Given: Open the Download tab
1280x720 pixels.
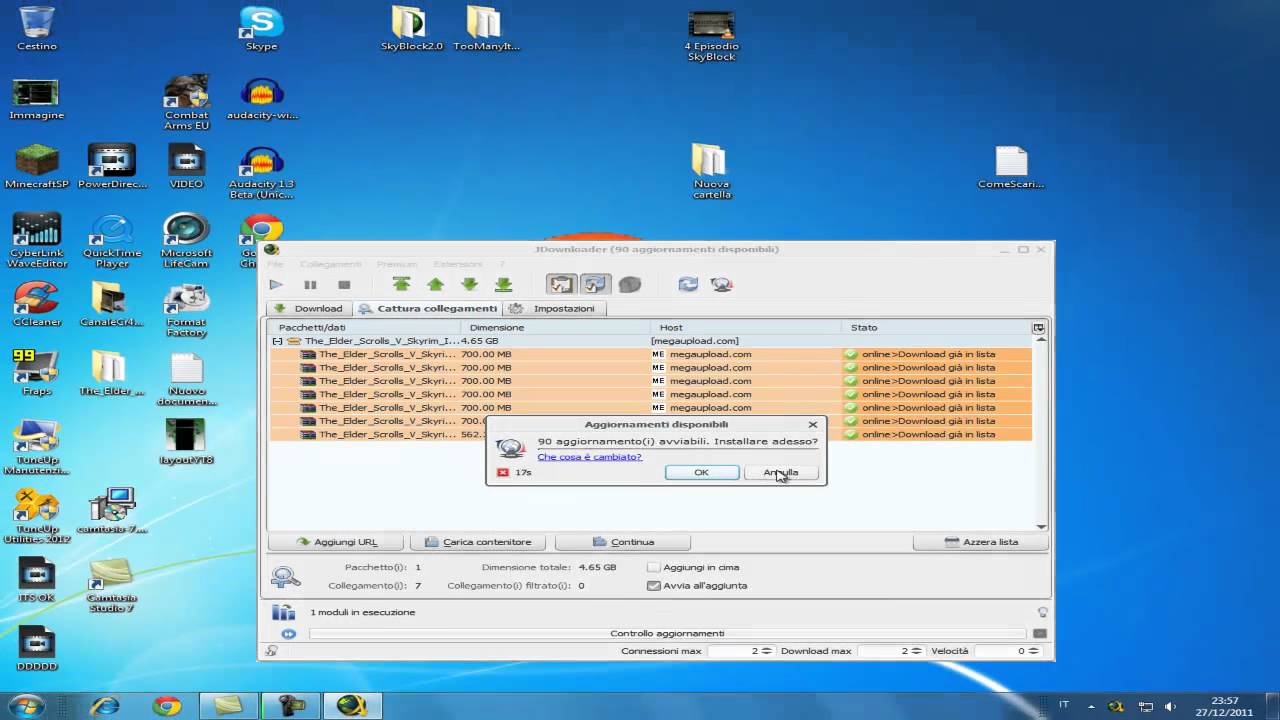Looking at the screenshot, I should [308, 308].
